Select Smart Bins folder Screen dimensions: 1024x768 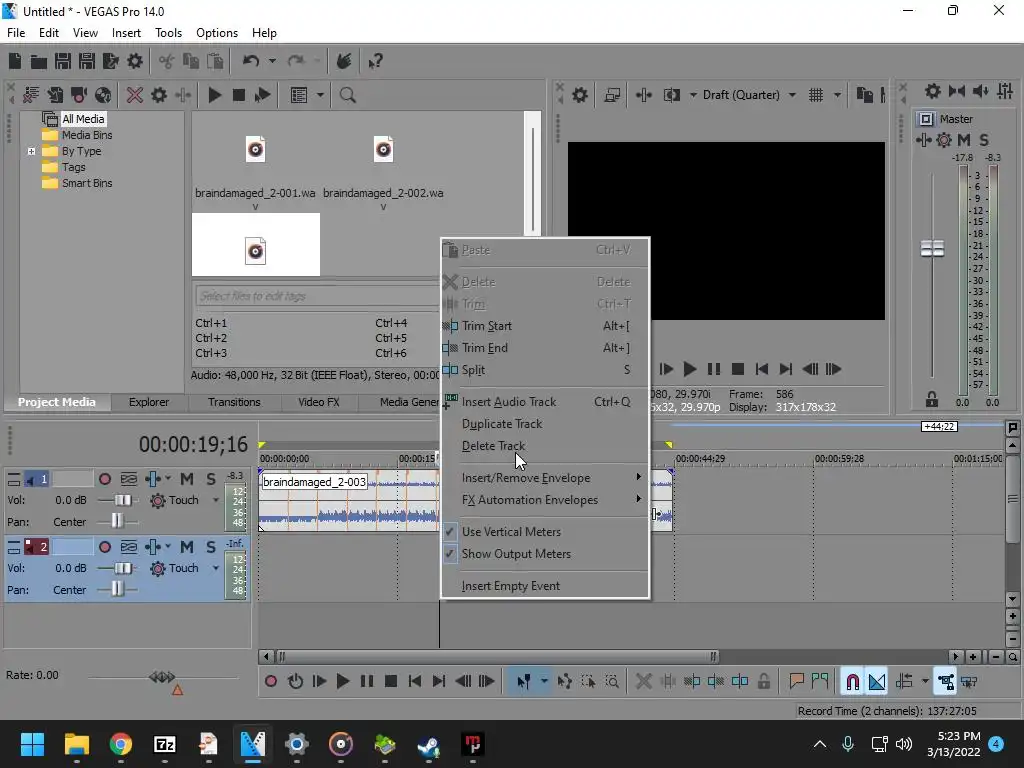coord(87,183)
